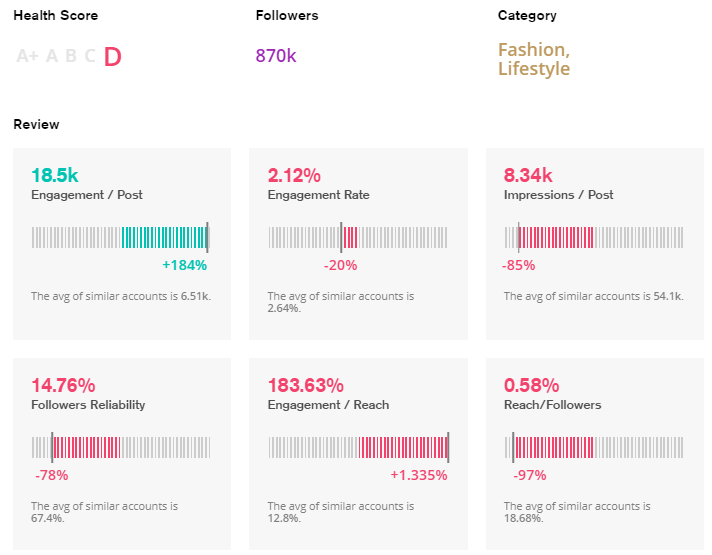Image resolution: width=712 pixels, height=555 pixels.
Task: Click the 2.12% Engagement Rate value
Action: pyautogui.click(x=294, y=176)
